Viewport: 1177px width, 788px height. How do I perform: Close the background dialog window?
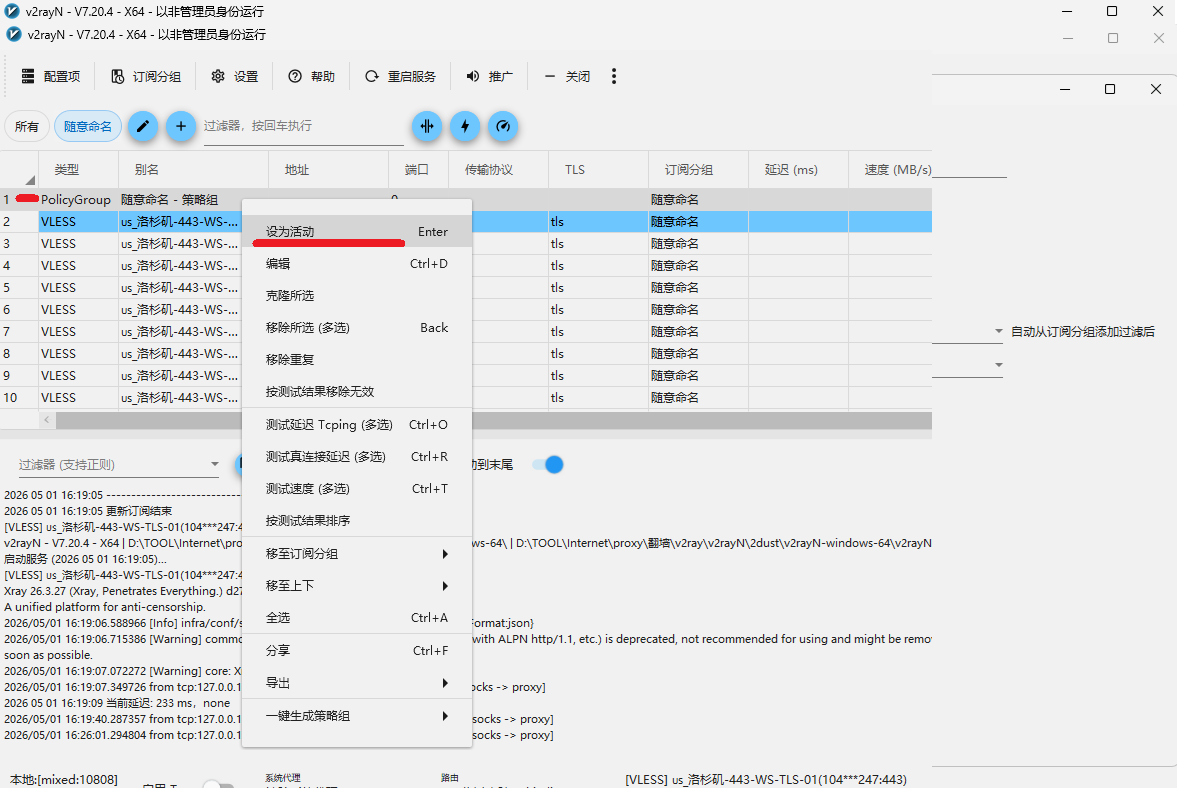(x=1156, y=89)
